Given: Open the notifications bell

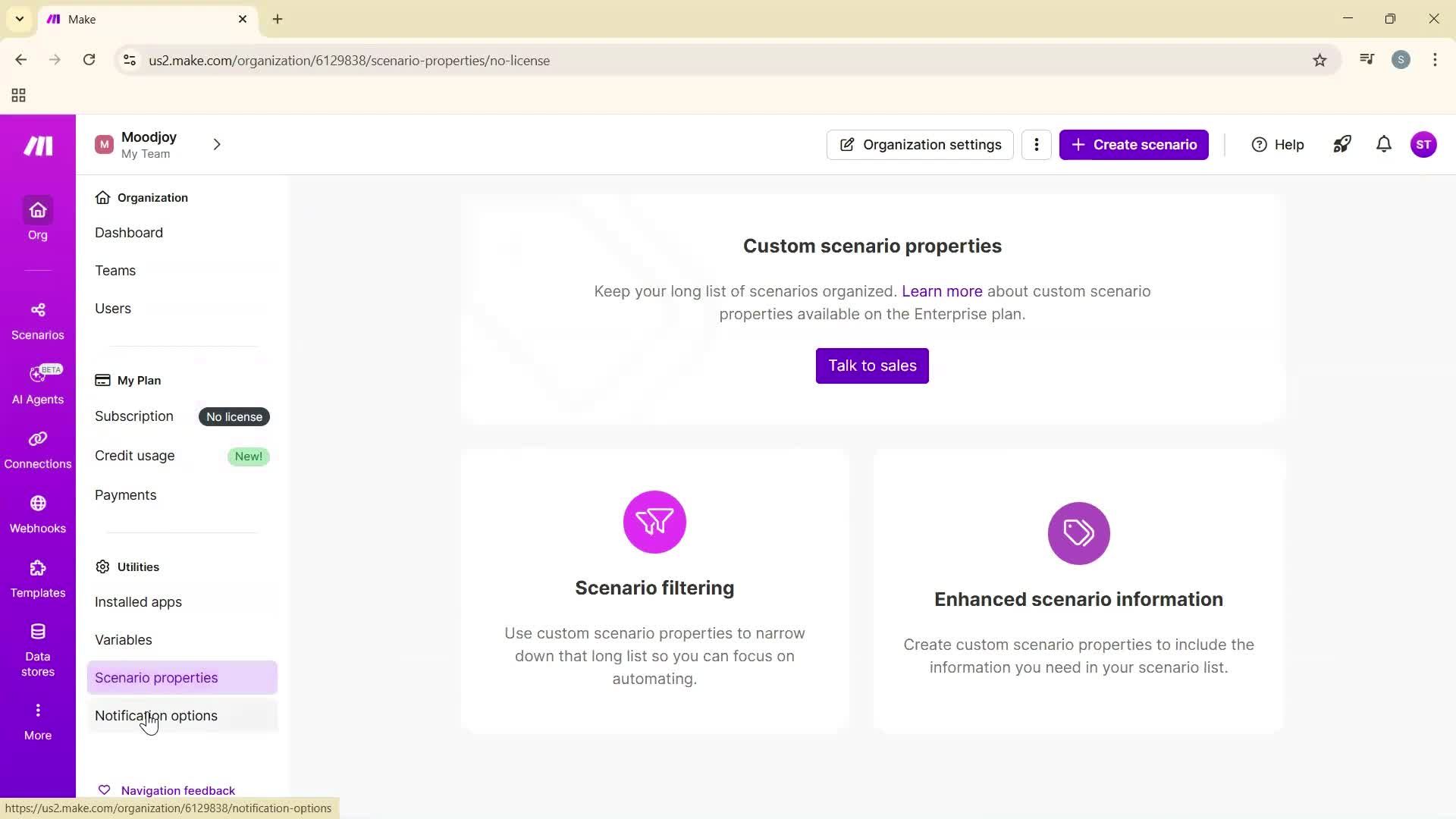Looking at the screenshot, I should (x=1383, y=144).
